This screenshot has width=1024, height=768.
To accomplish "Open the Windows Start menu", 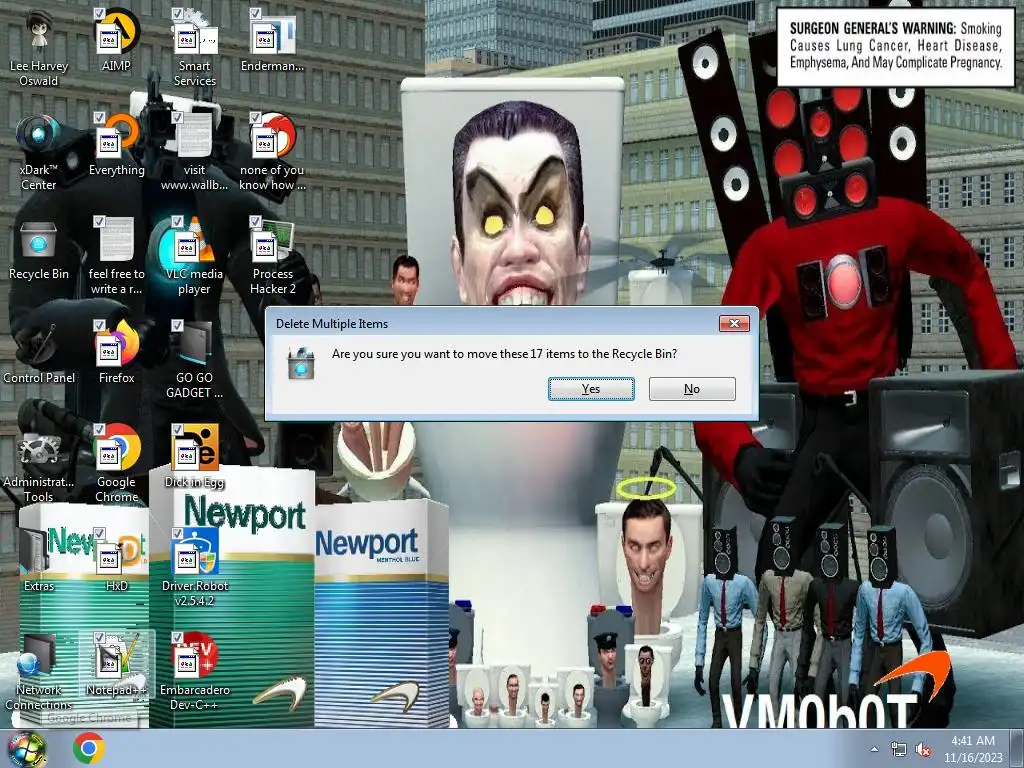I will pyautogui.click(x=26, y=749).
